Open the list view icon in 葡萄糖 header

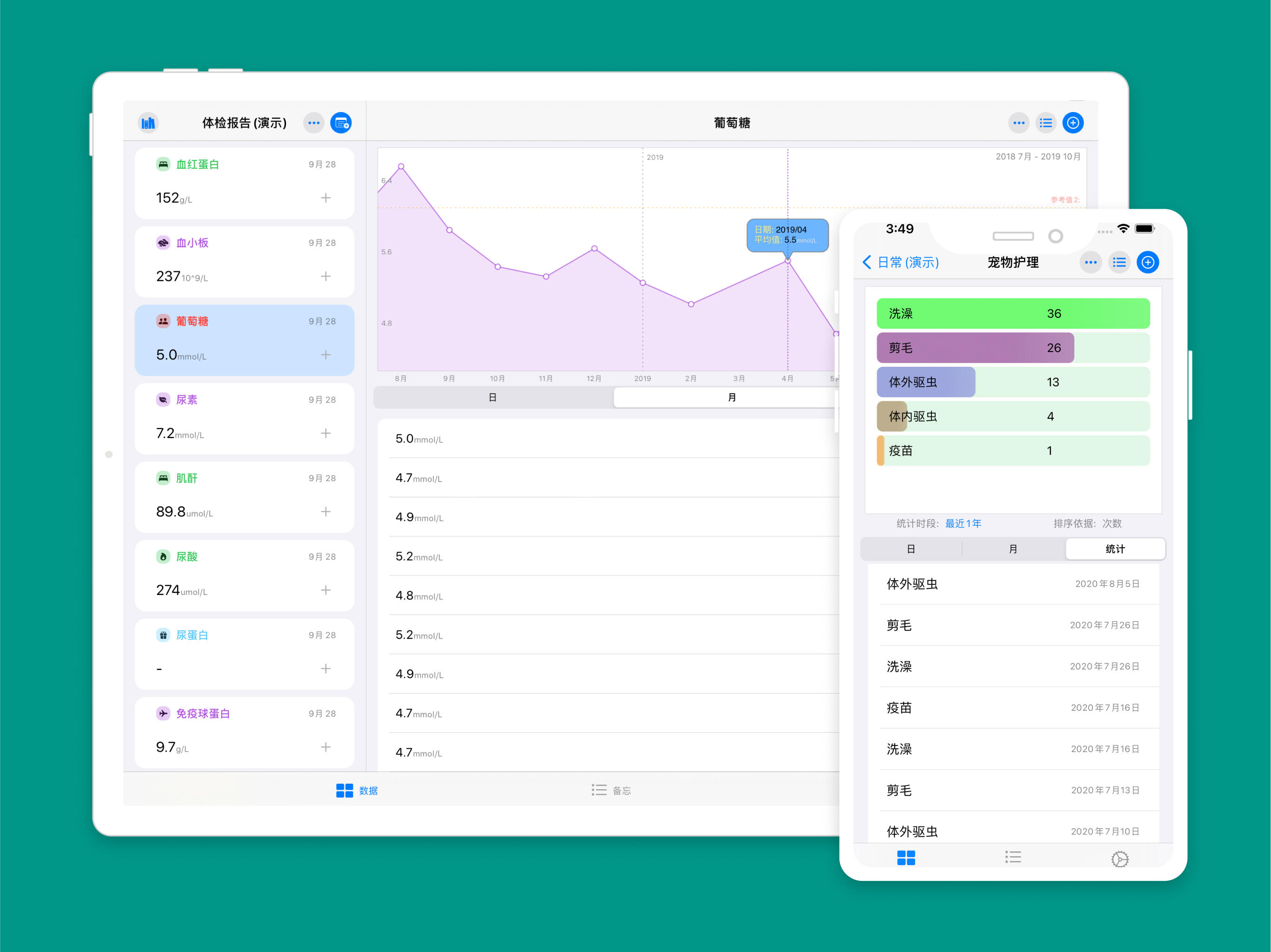(x=1045, y=123)
